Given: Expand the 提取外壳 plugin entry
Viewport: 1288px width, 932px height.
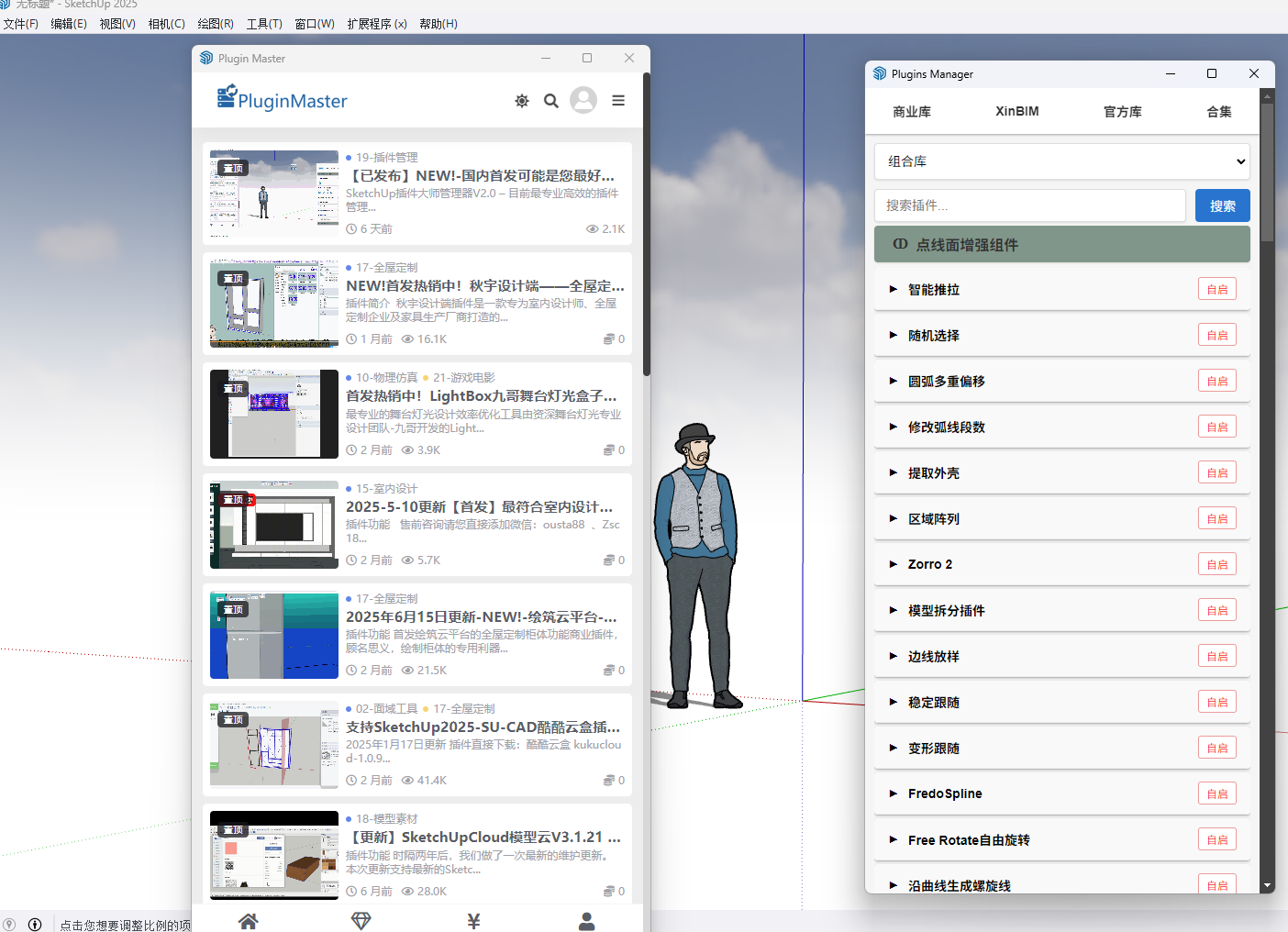Looking at the screenshot, I should coord(934,473).
